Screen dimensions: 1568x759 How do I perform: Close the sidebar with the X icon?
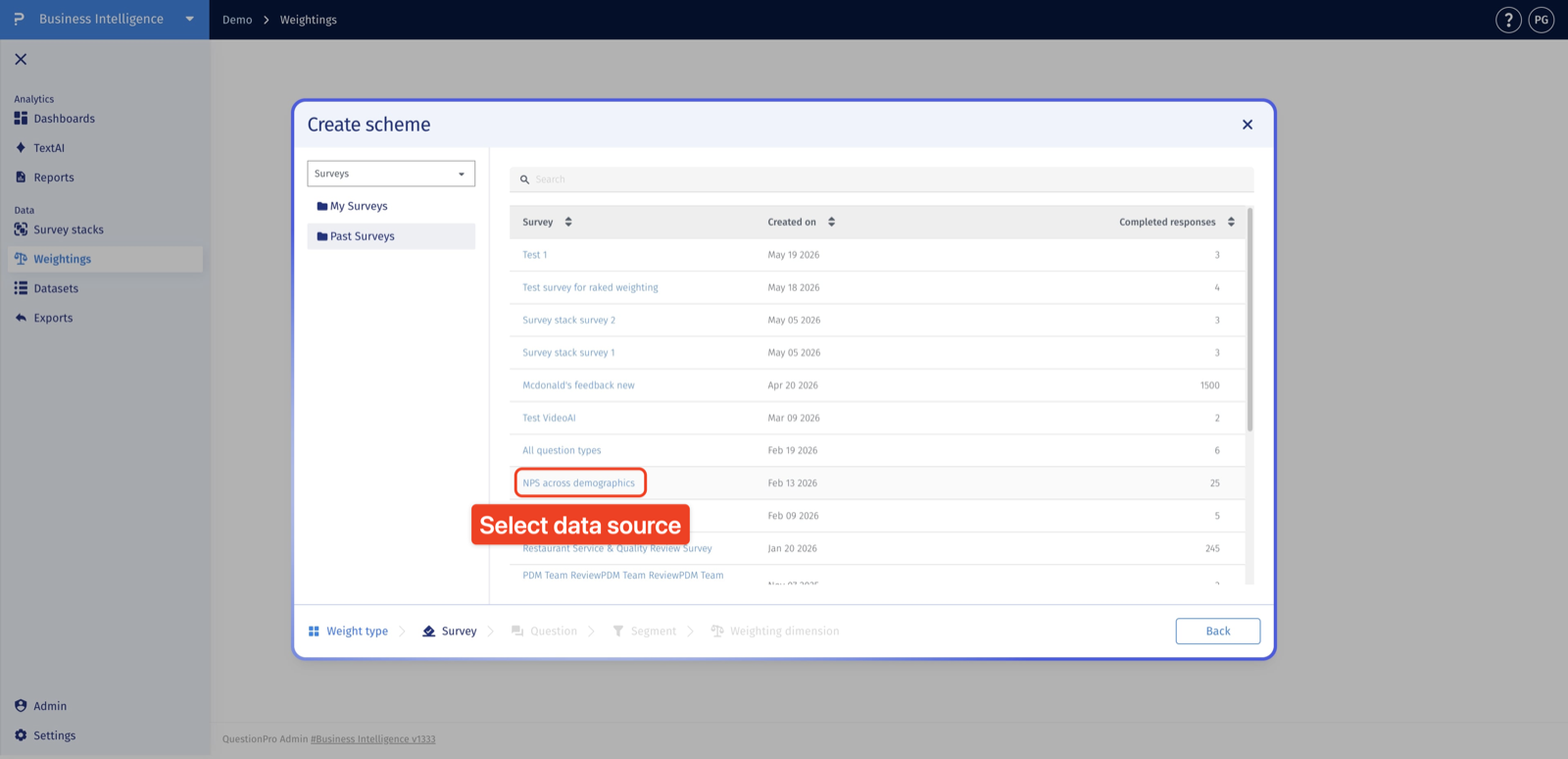21,59
